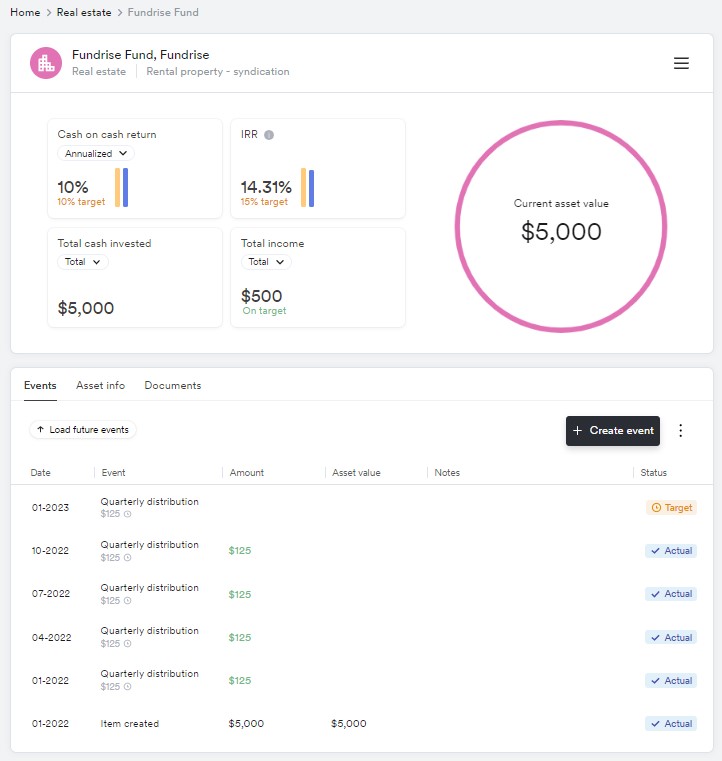
Task: Click the 14.31% IRR value
Action: pos(266,187)
